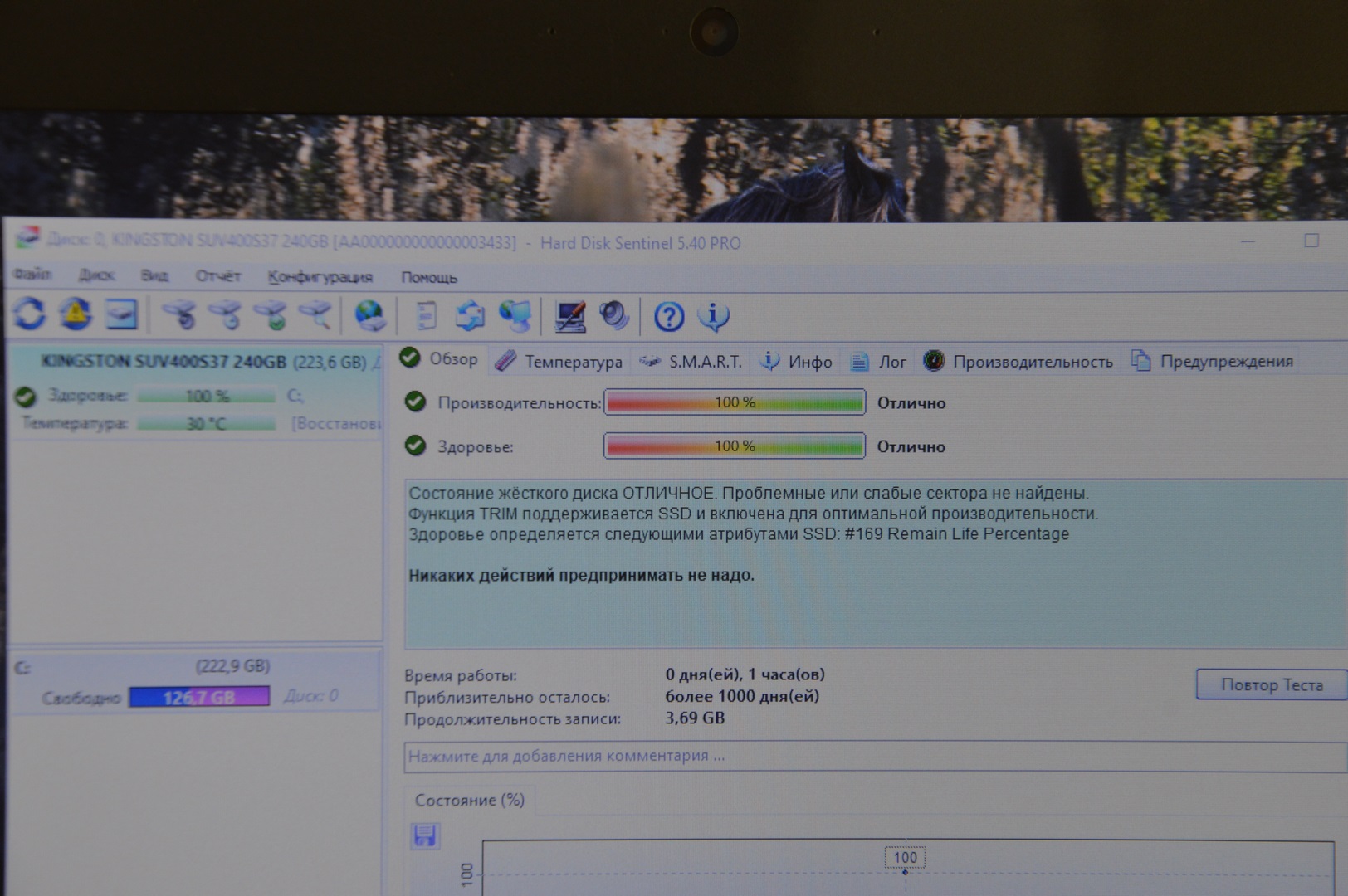This screenshot has height=896, width=1348.
Task: Click the speaker sound toolbar icon
Action: pyautogui.click(x=614, y=315)
